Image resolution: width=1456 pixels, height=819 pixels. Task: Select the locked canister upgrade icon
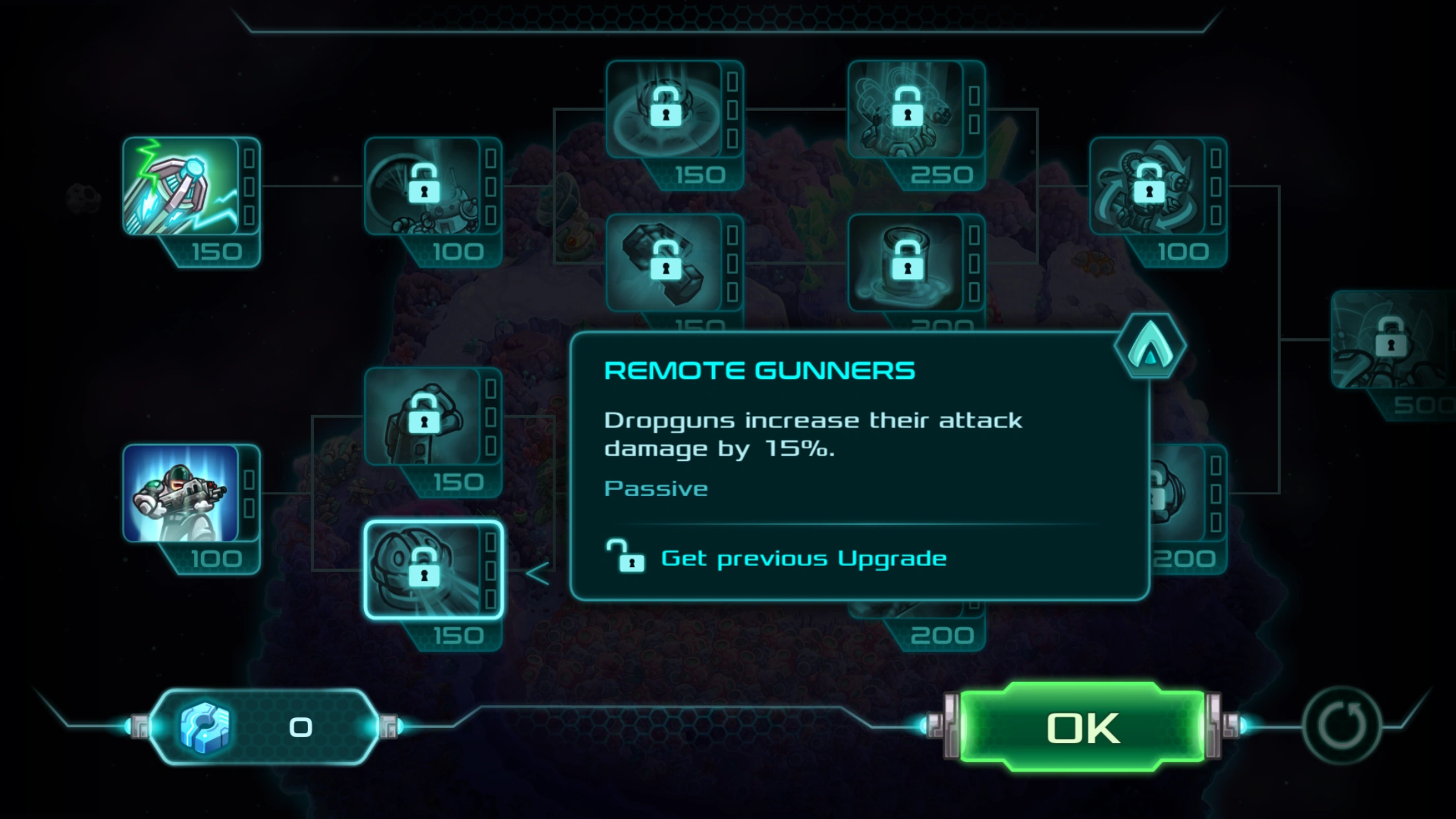(x=906, y=262)
